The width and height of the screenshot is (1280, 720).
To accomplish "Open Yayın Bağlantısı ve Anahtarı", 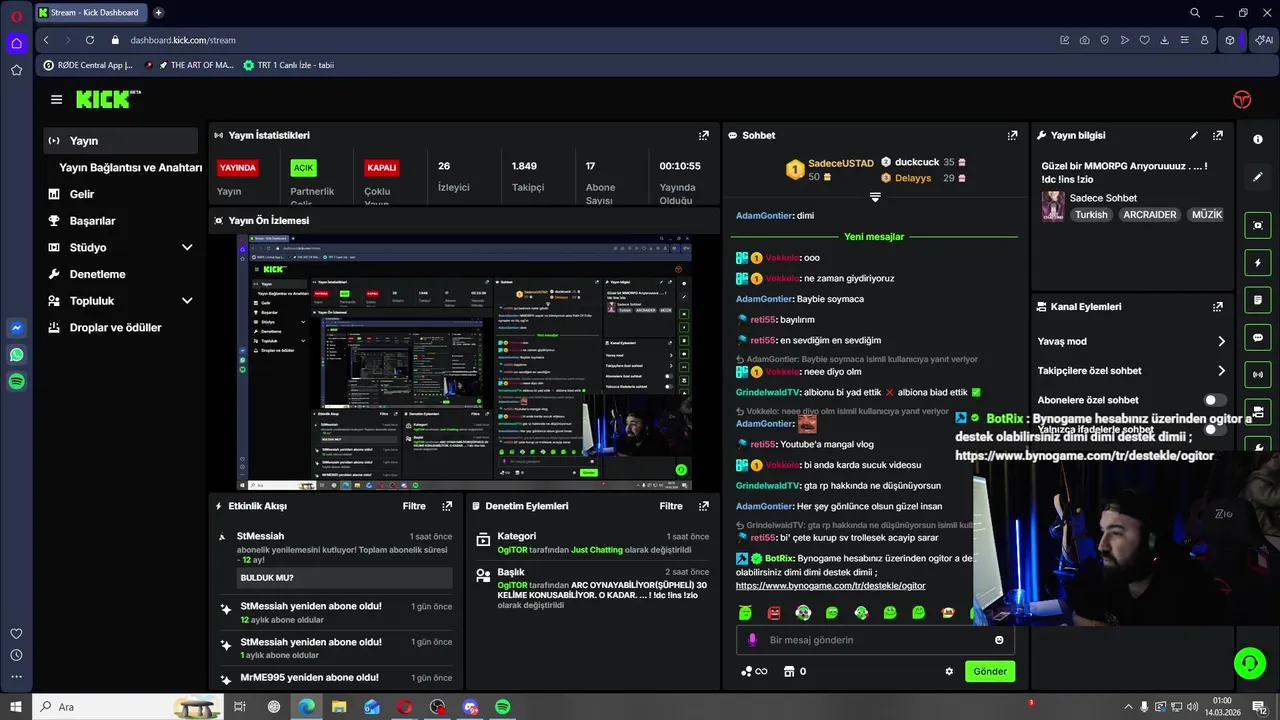I will [130, 167].
